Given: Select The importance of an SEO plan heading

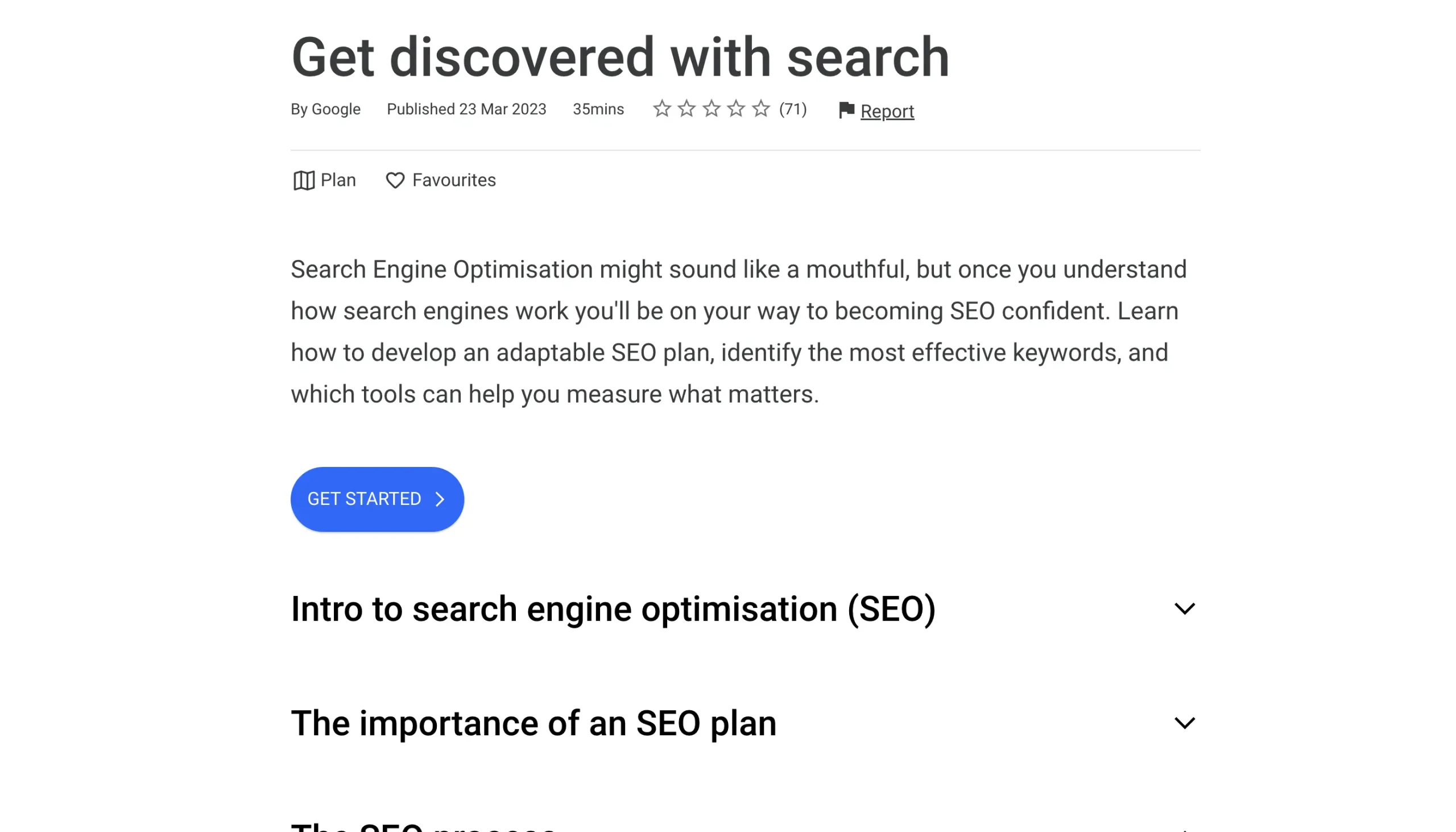Looking at the screenshot, I should click(x=532, y=722).
